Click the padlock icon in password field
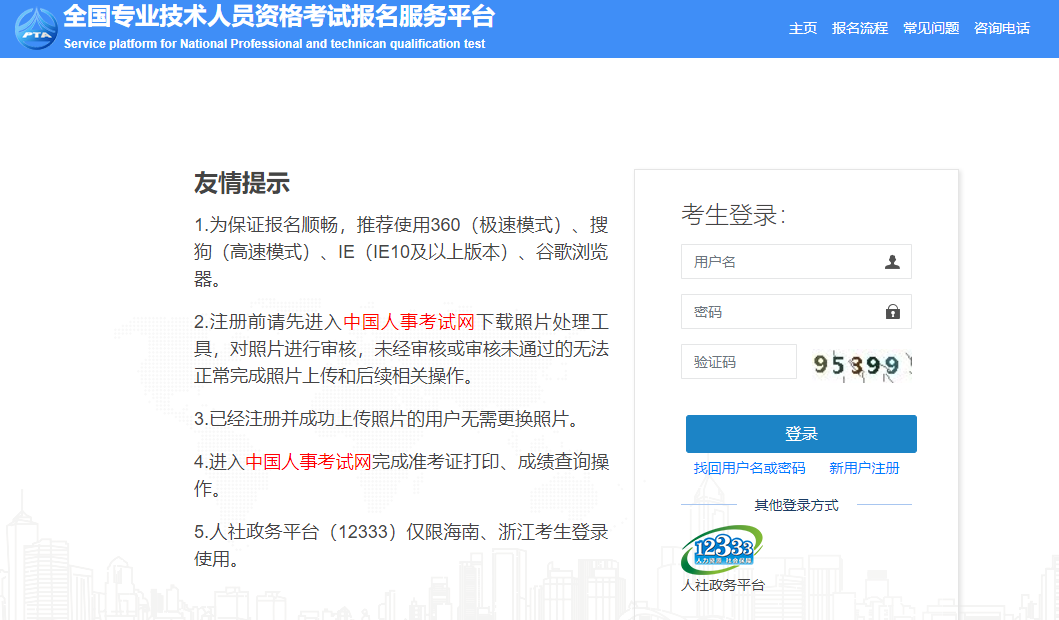Screen dimensions: 1059x620 892,312
